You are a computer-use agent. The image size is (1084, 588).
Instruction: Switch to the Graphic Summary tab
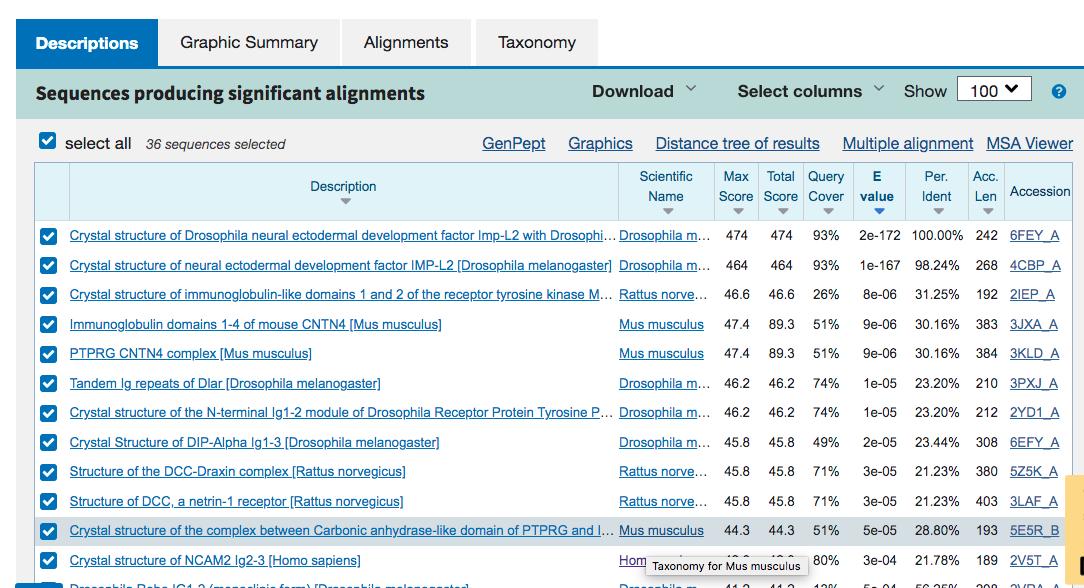pyautogui.click(x=249, y=43)
